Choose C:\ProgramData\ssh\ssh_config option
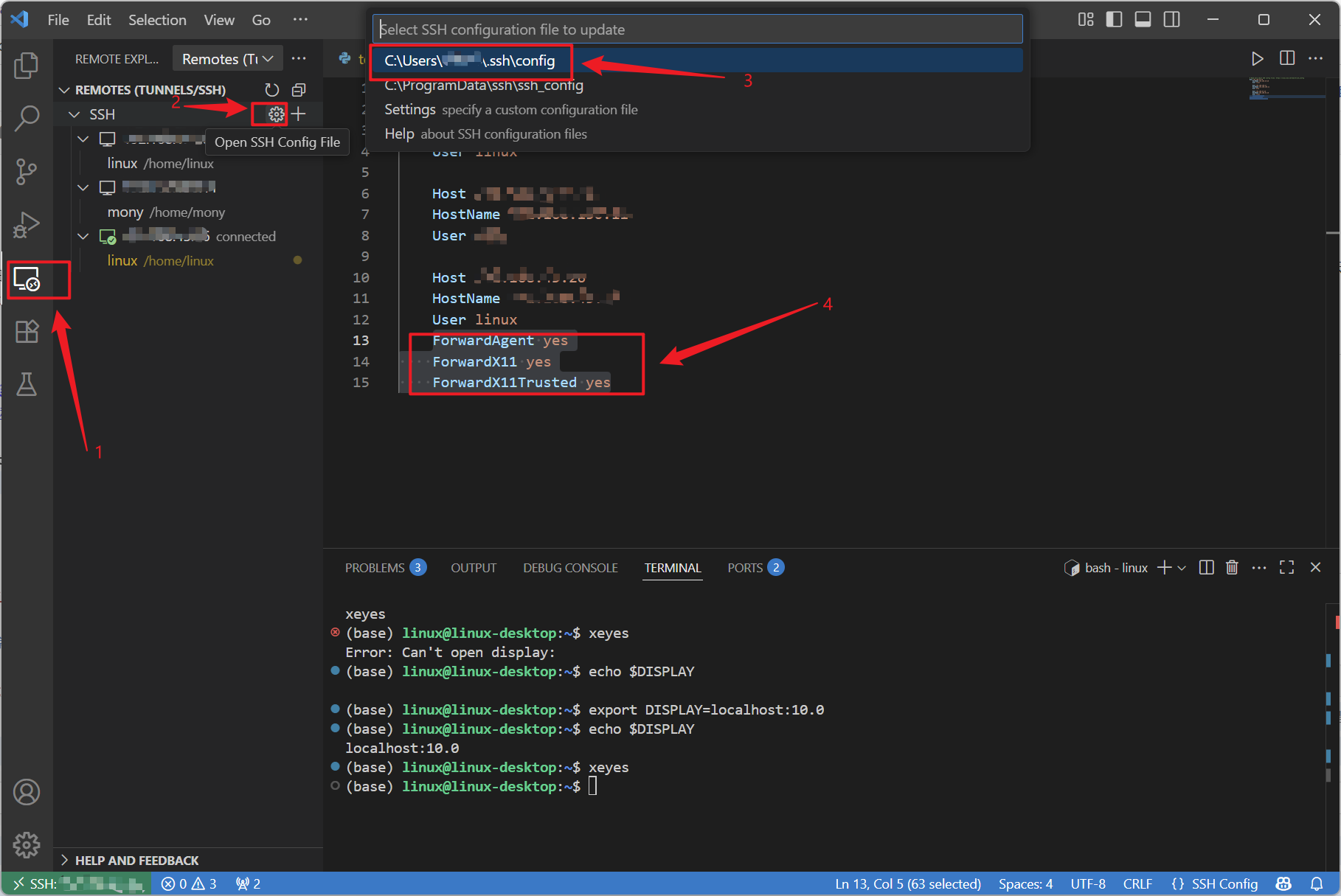Viewport: 1341px width, 896px height. [697, 85]
